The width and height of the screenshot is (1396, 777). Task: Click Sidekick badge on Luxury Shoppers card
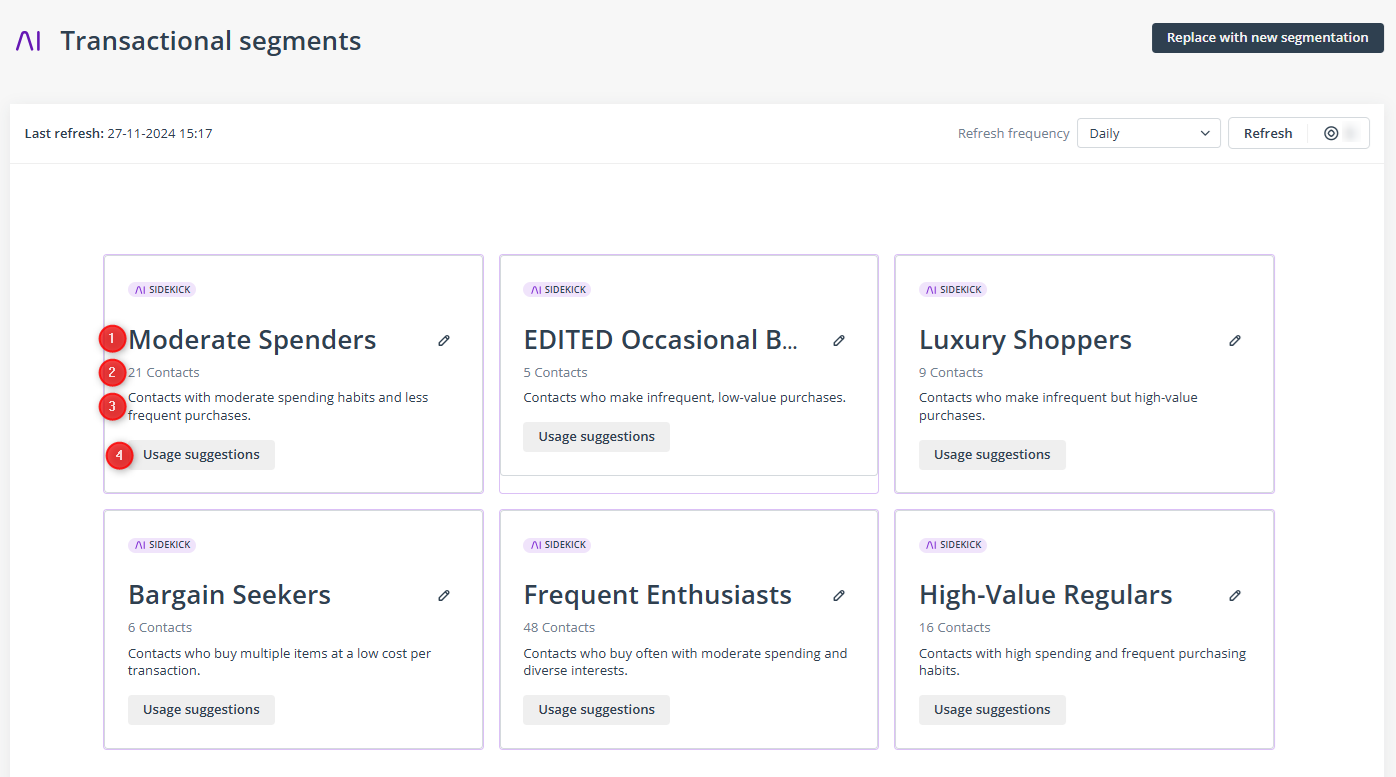click(953, 290)
